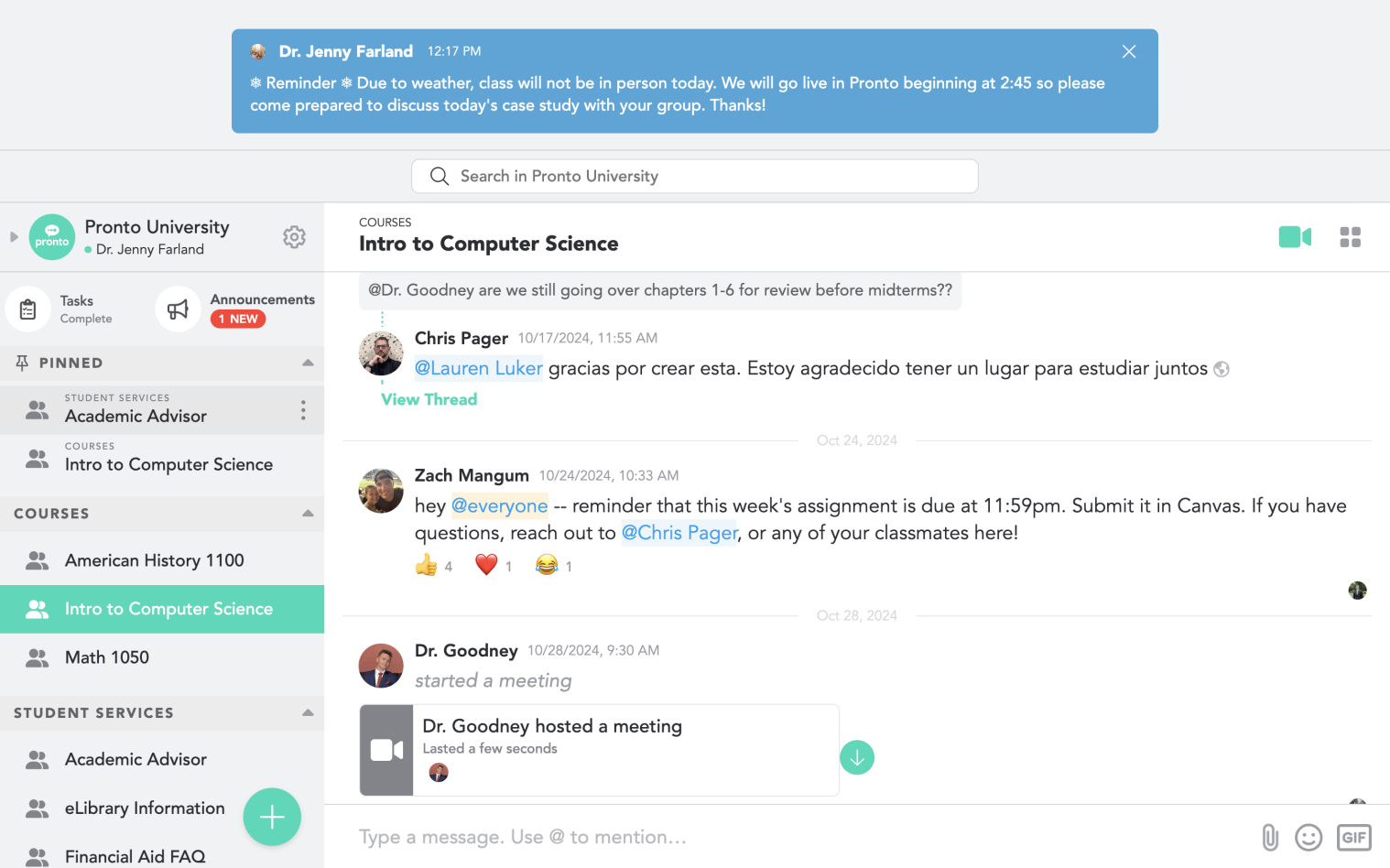Click the translation globe icon on Chris's message
Image resolution: width=1390 pixels, height=868 pixels.
coord(1221,369)
